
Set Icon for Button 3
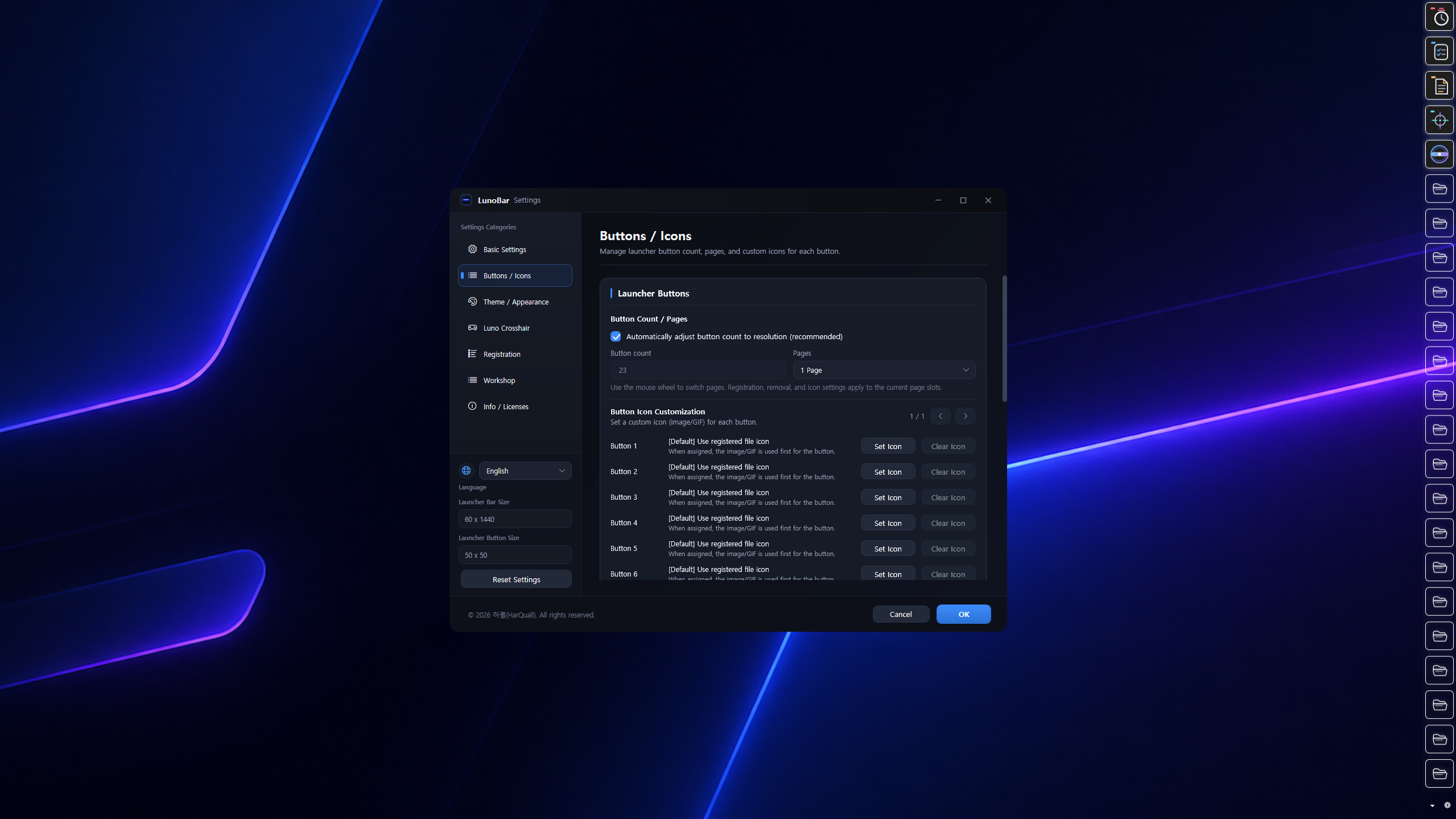tap(888, 497)
